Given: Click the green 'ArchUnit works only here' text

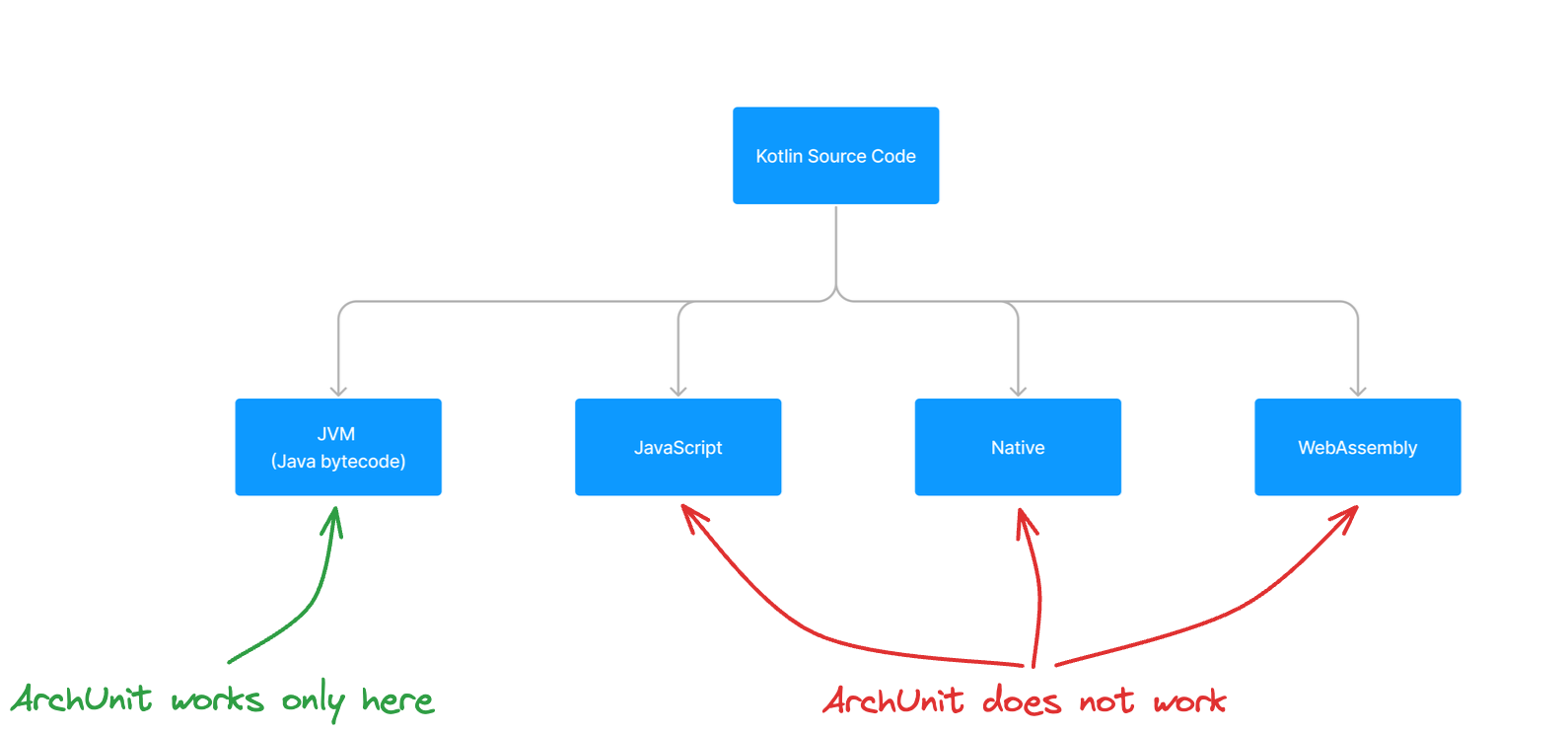Looking at the screenshot, I should pos(222,700).
